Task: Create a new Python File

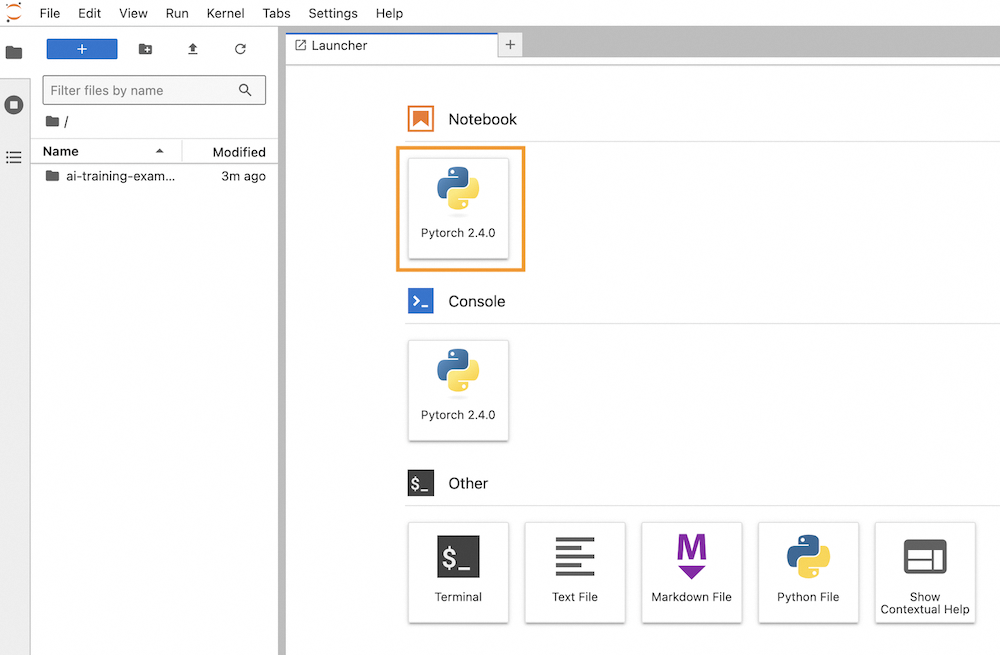Action: (x=808, y=572)
